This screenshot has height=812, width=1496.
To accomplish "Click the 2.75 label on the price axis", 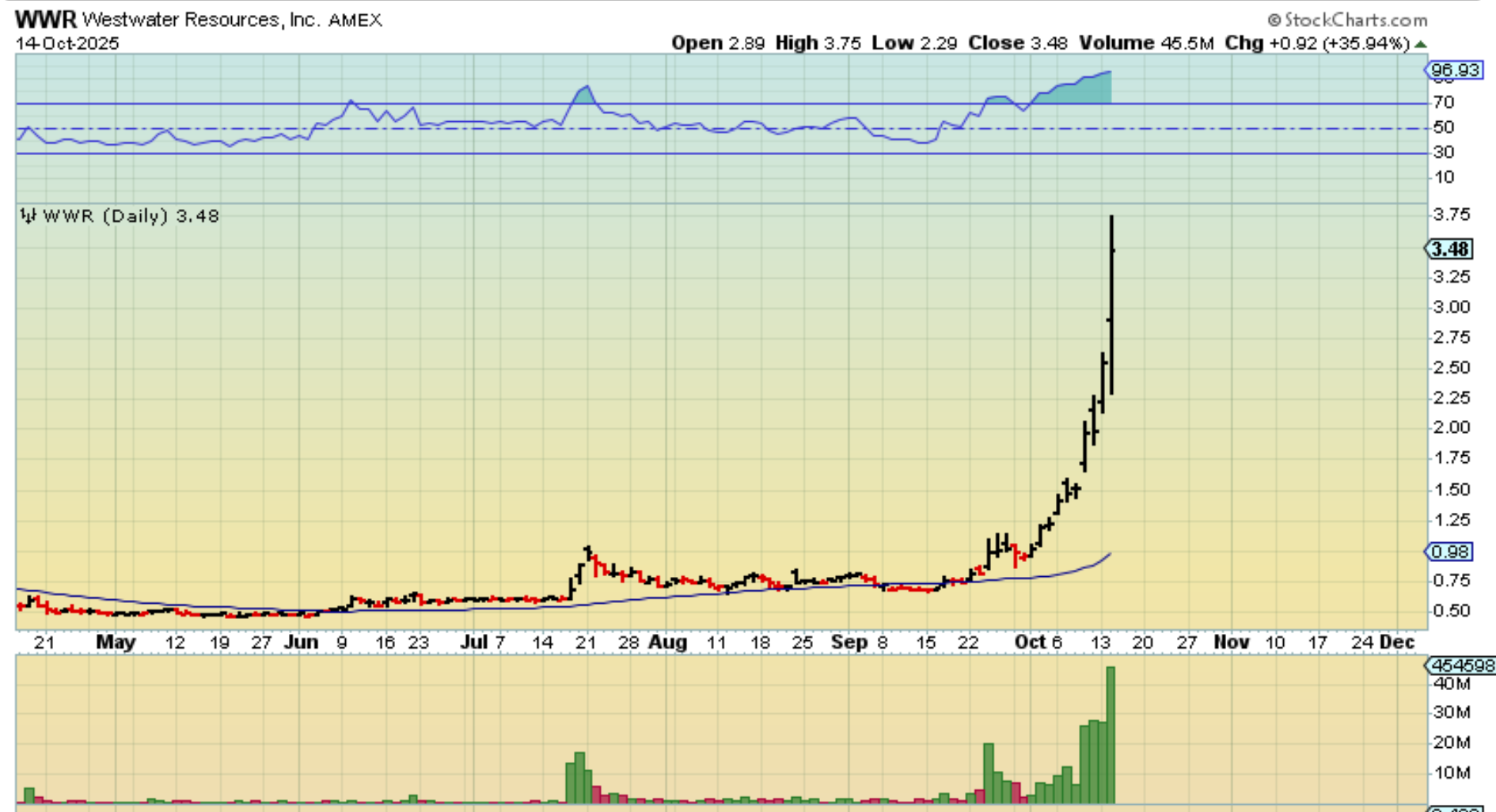I will pos(1452,337).
